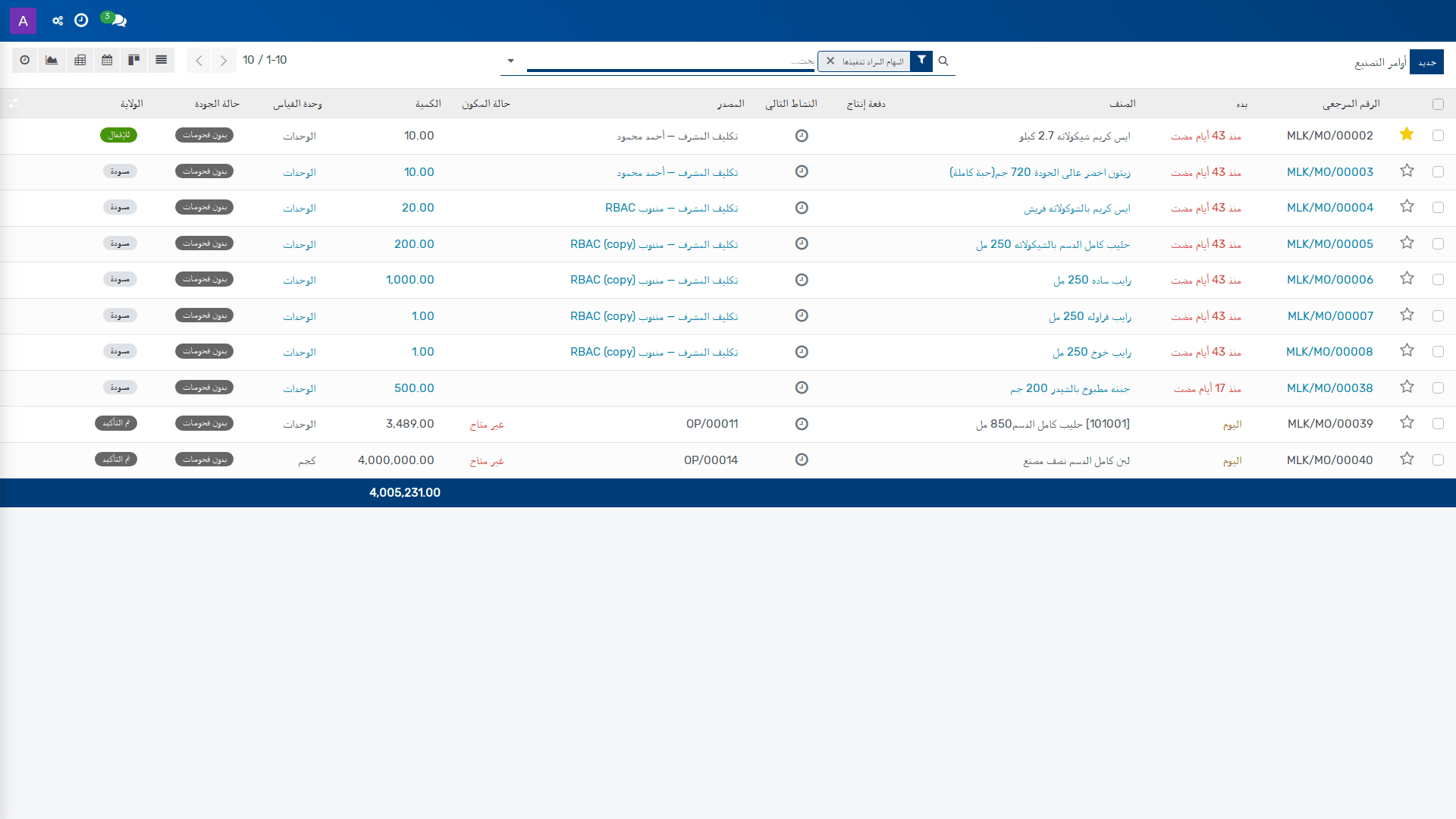The height and width of the screenshot is (819, 1456).
Task: Switch to list view
Action: click(x=161, y=60)
